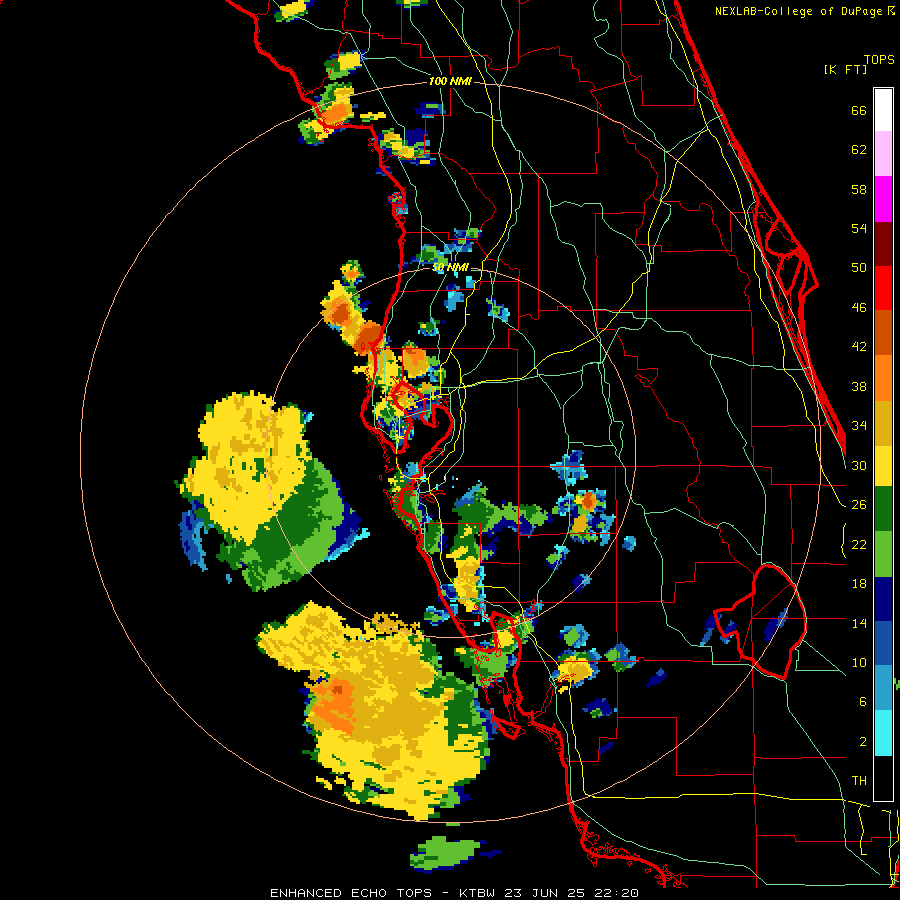Click the 6 legend value
This screenshot has height=900, width=900.
[x=863, y=701]
